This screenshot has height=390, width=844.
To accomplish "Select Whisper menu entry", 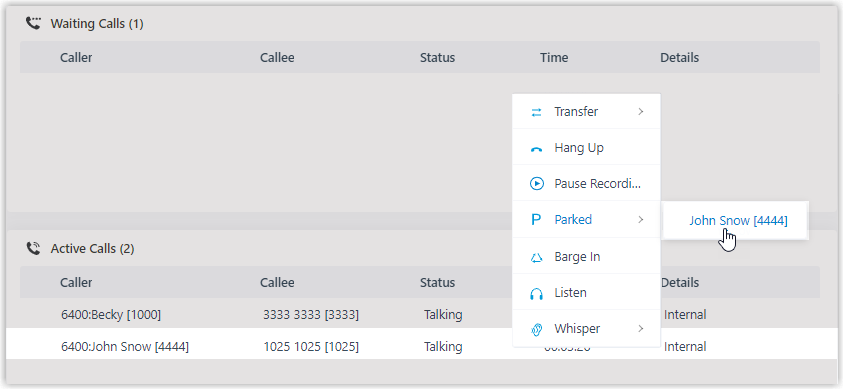I will click(586, 328).
